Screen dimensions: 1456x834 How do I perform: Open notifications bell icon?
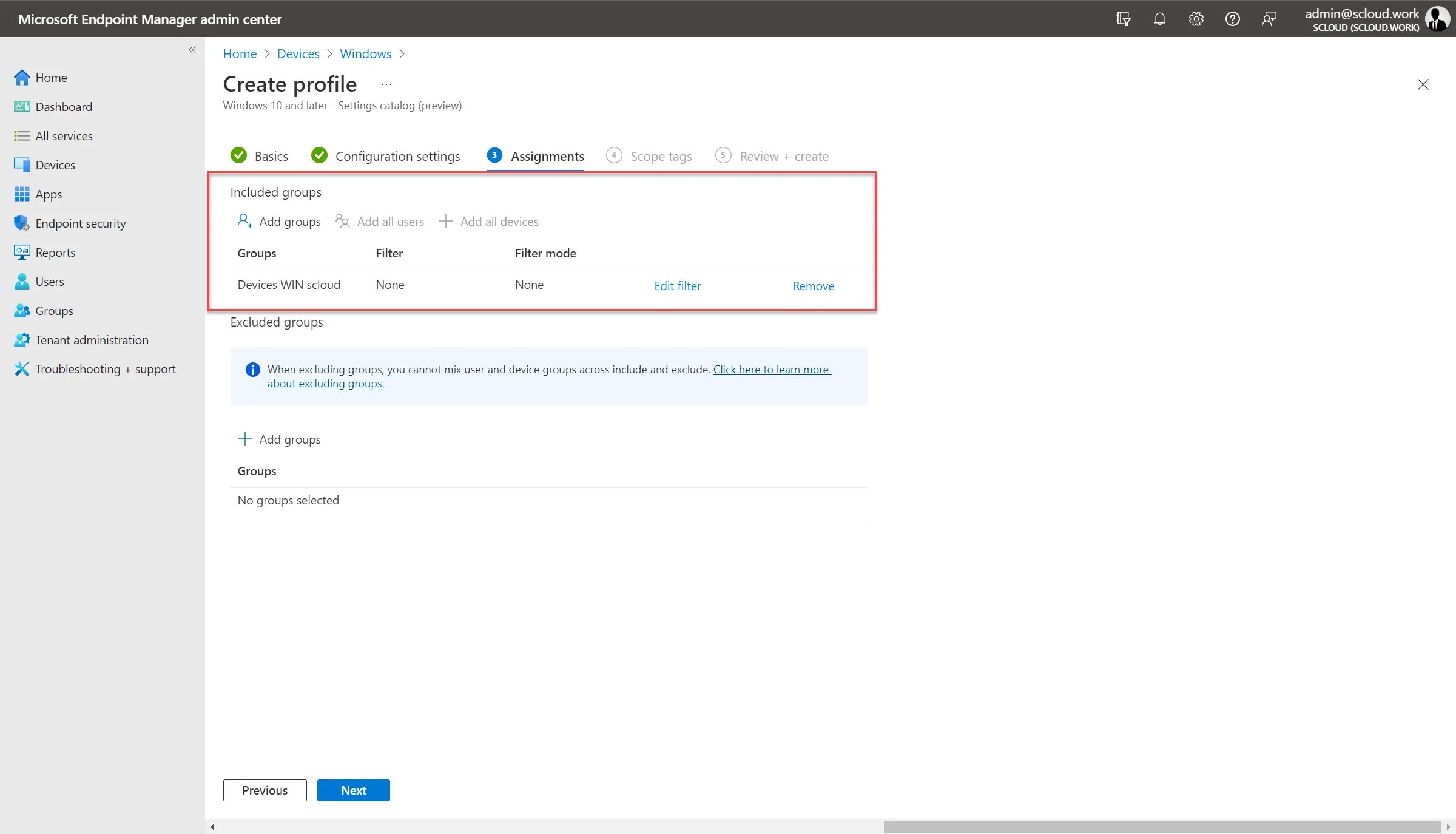(1160, 19)
